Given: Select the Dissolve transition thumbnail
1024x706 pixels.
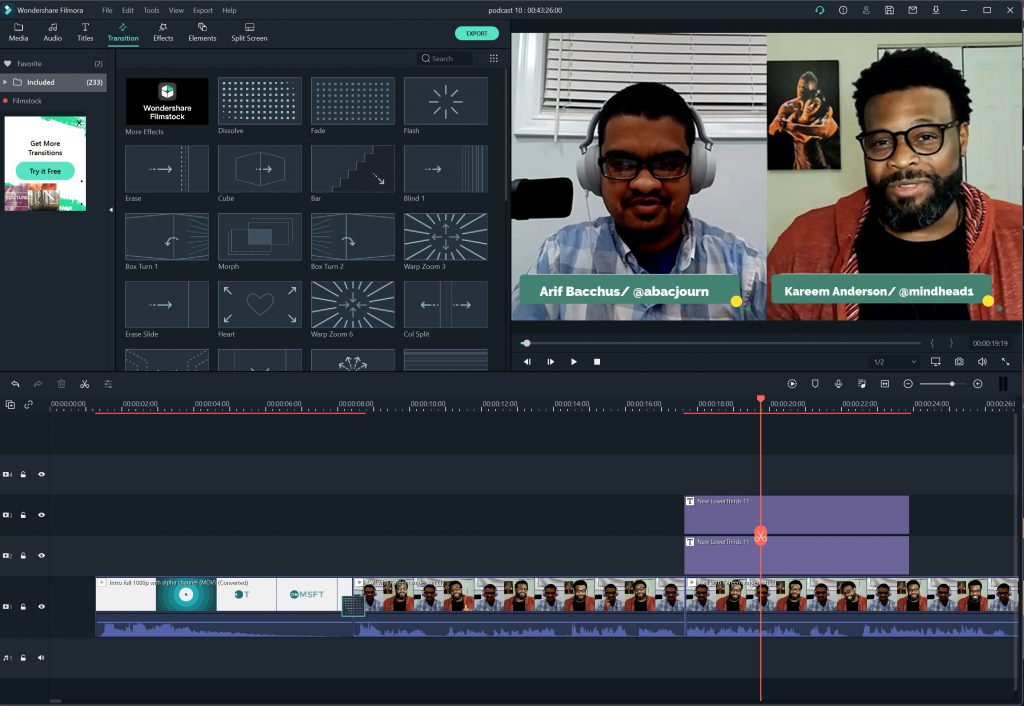Looking at the screenshot, I should [x=260, y=101].
